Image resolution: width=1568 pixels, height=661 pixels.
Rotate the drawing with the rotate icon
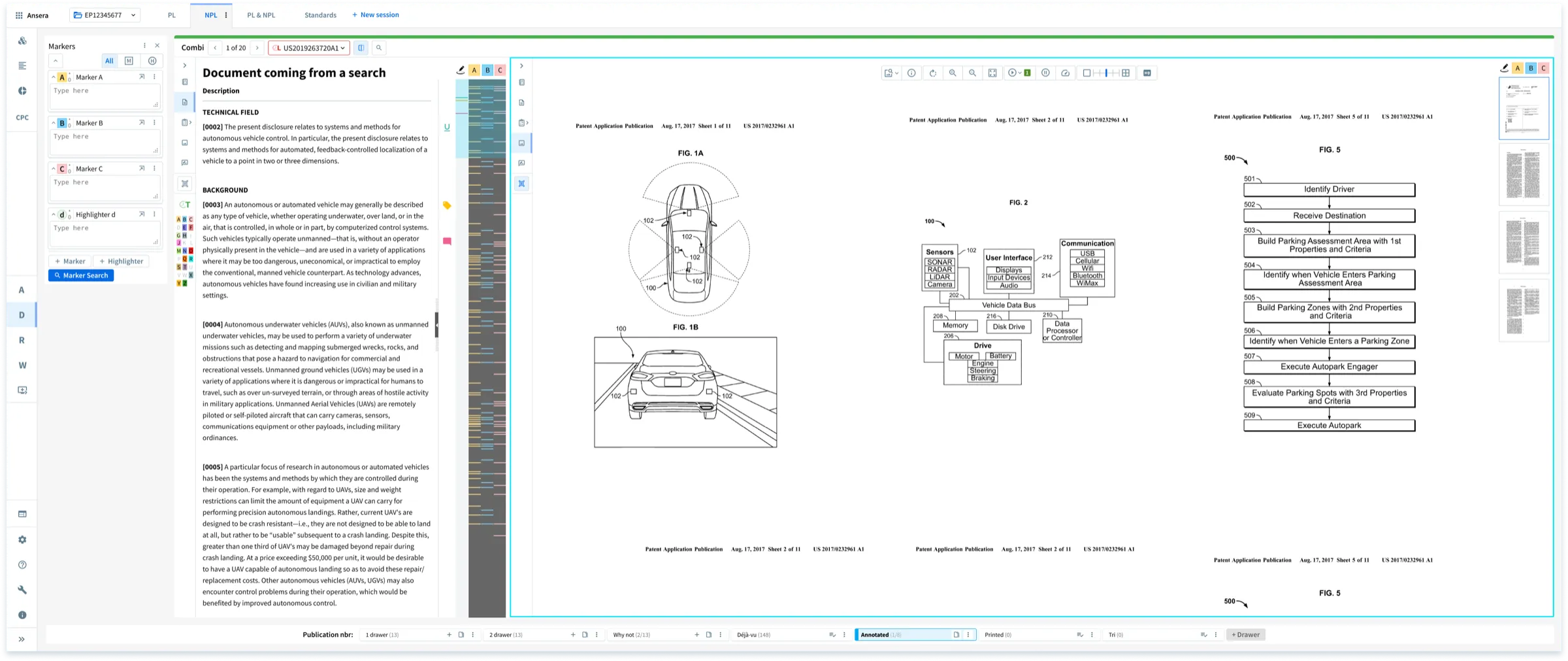tap(932, 73)
